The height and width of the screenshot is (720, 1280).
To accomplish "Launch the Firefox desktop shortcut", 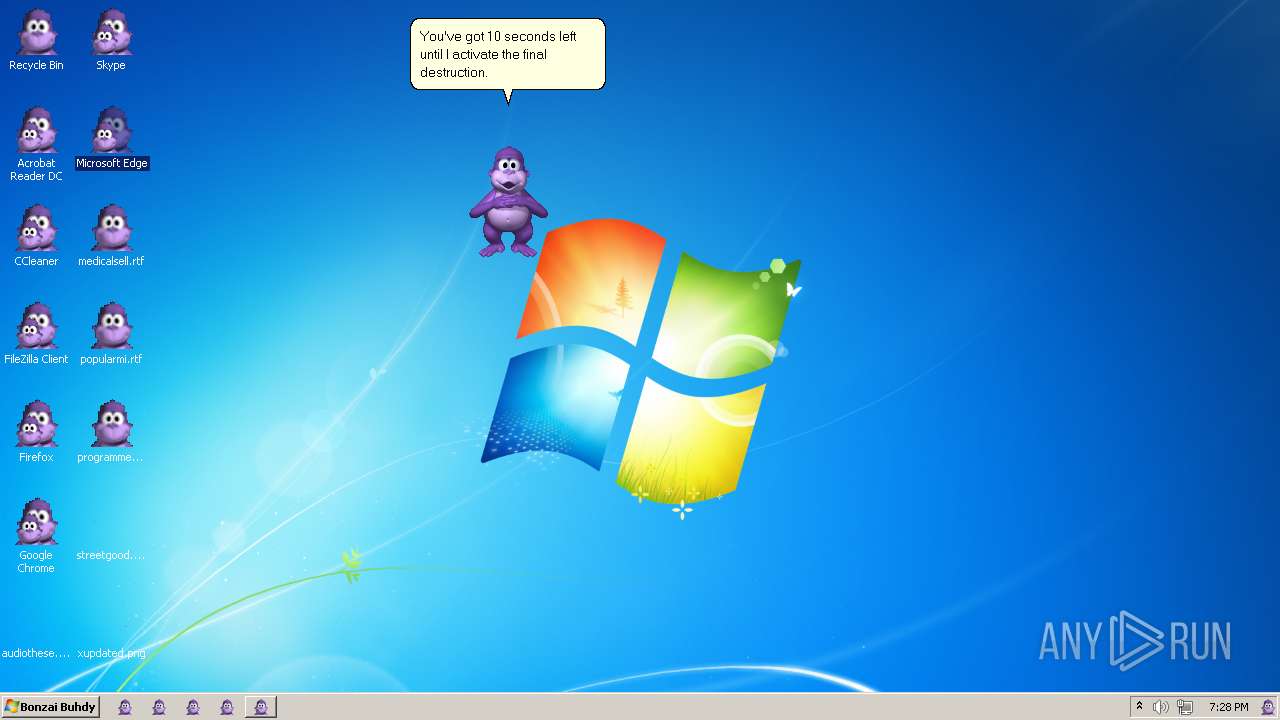I will 36,432.
